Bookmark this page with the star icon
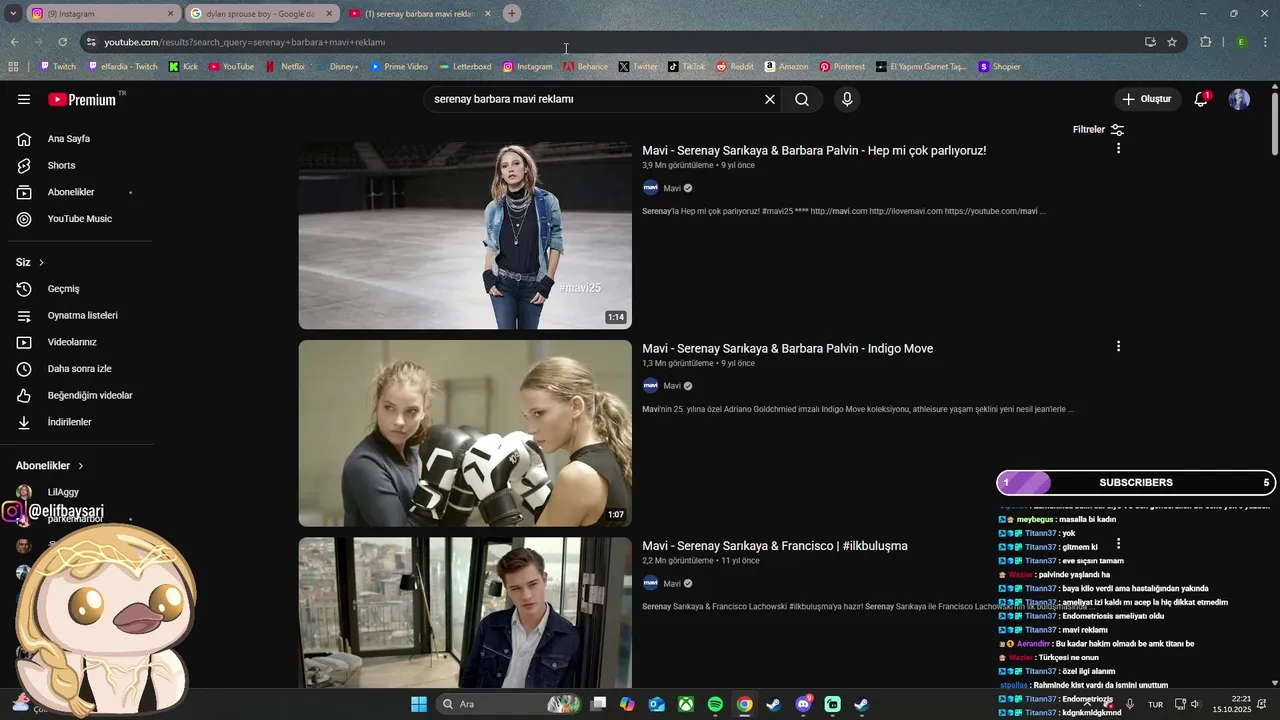Screen dimensions: 1280x720 pyautogui.click(x=1172, y=42)
